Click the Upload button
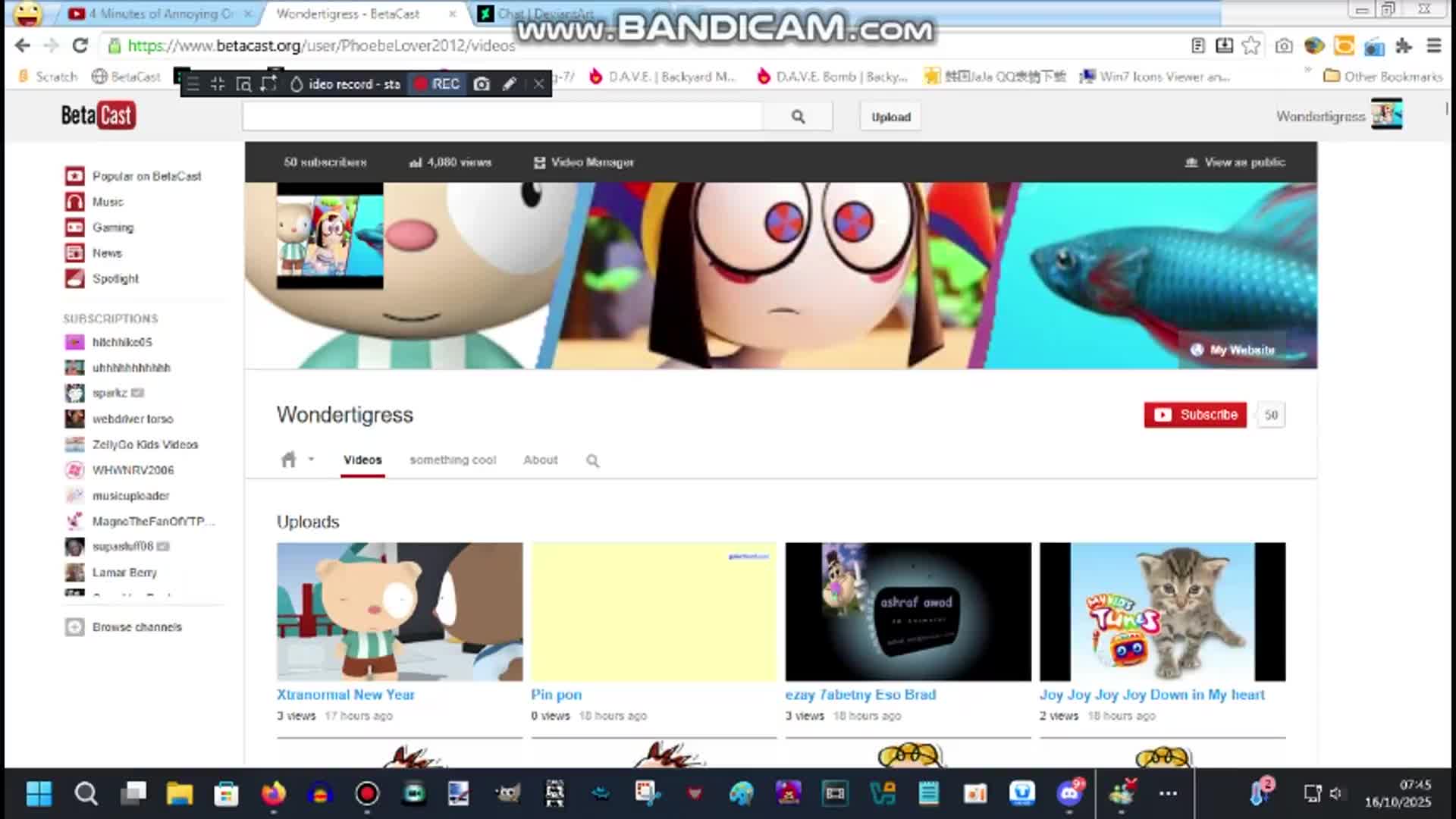The image size is (1456, 819). (x=890, y=117)
